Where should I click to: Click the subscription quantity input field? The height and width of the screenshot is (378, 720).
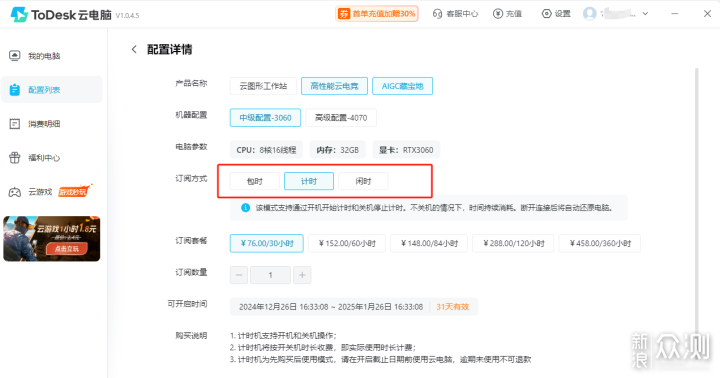click(270, 275)
